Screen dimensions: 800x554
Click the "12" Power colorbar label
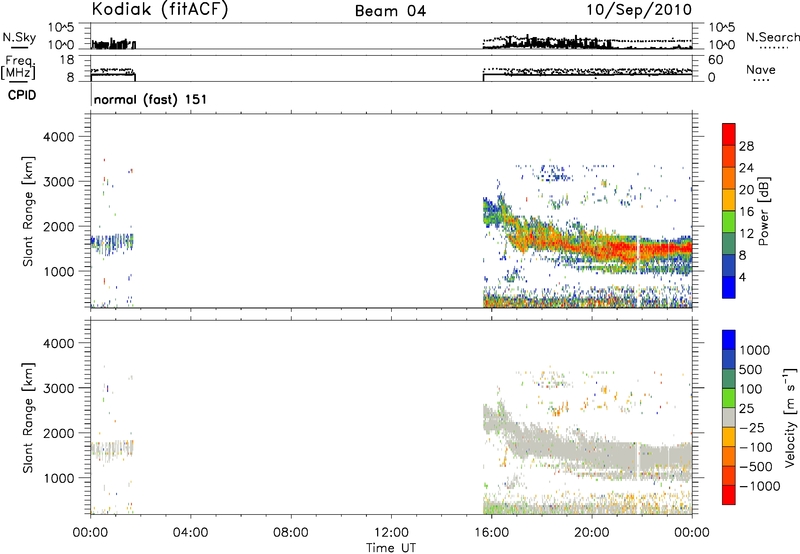[x=746, y=234]
